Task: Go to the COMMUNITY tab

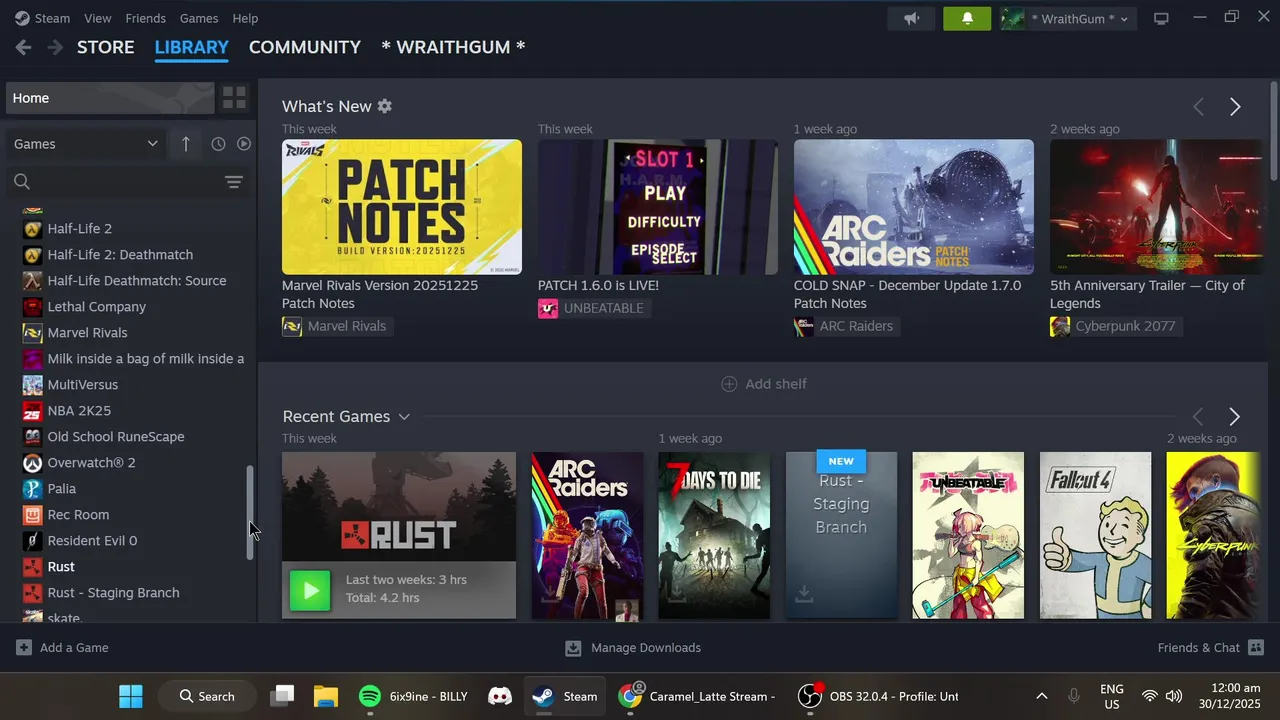Action: click(x=305, y=47)
